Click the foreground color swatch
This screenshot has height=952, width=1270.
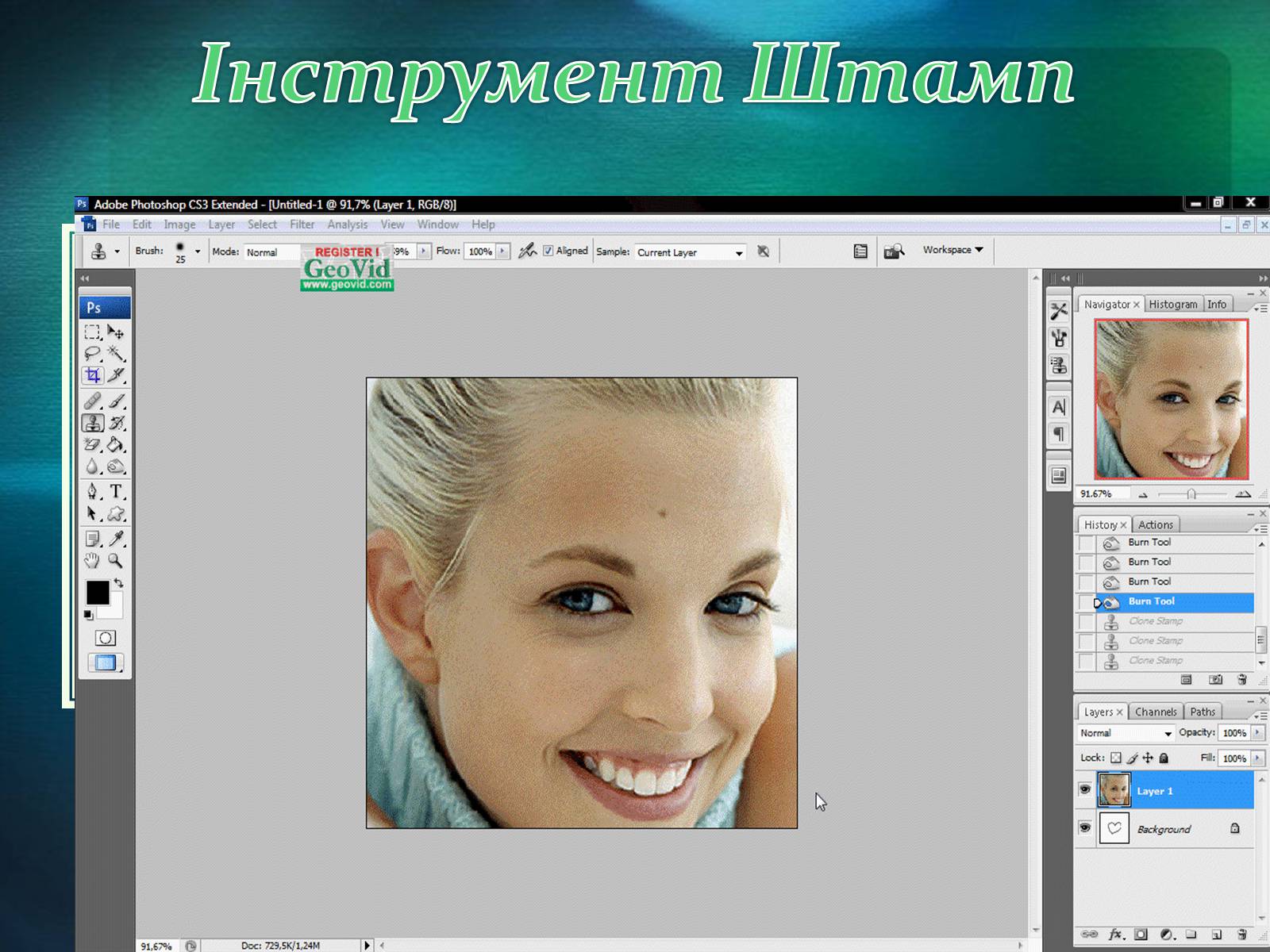98,592
